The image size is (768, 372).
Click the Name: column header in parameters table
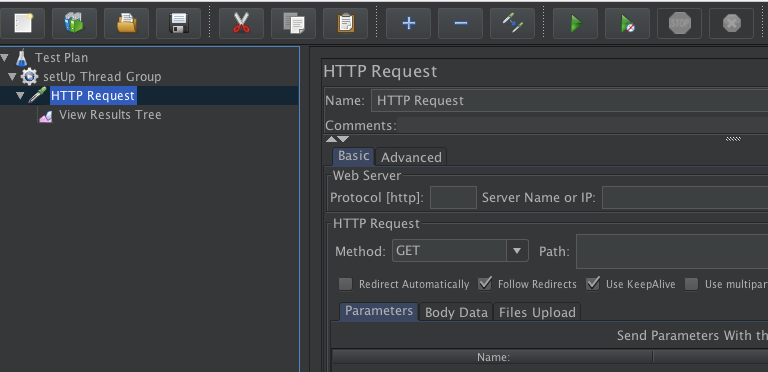tap(493, 357)
